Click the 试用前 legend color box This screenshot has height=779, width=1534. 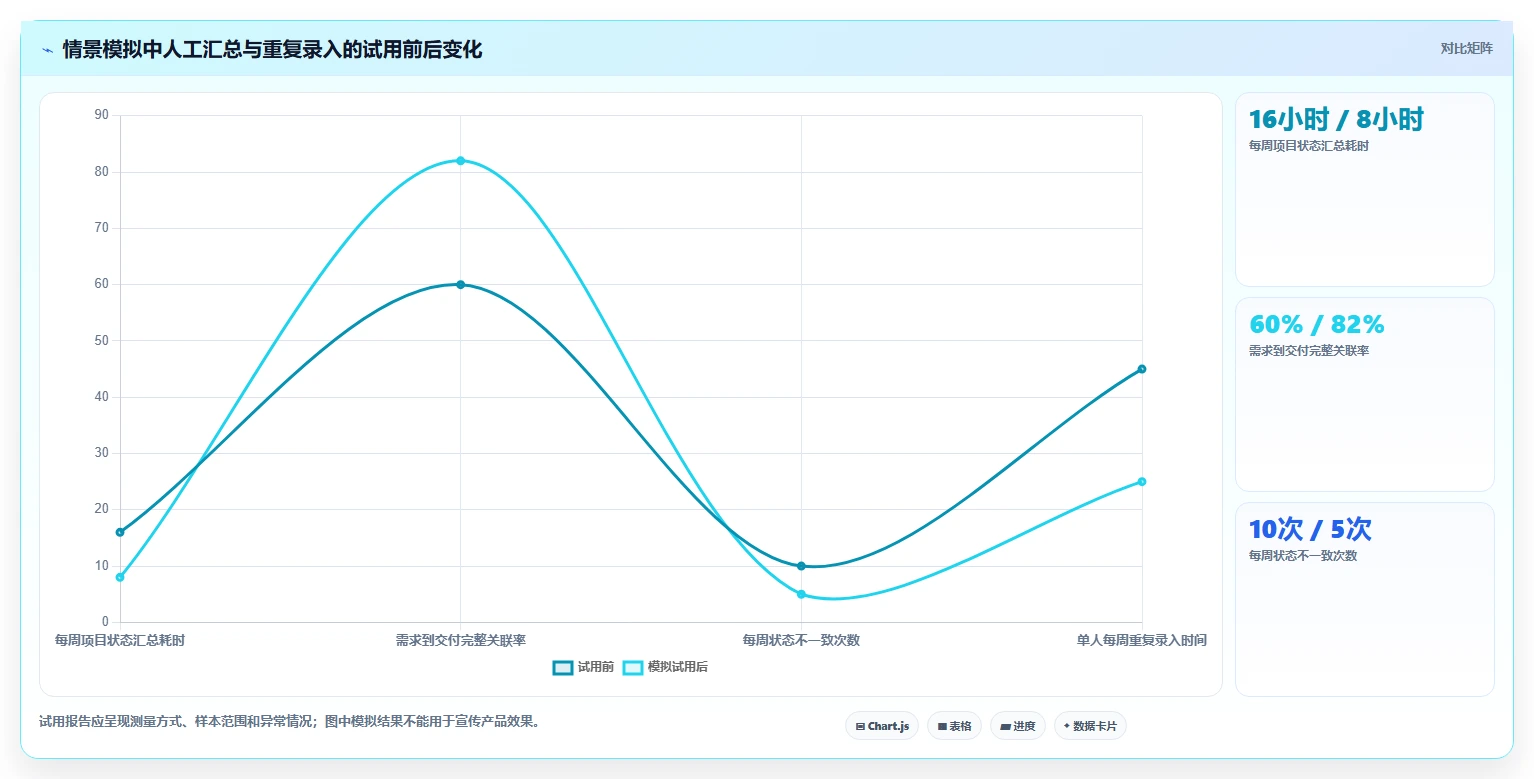pos(563,667)
